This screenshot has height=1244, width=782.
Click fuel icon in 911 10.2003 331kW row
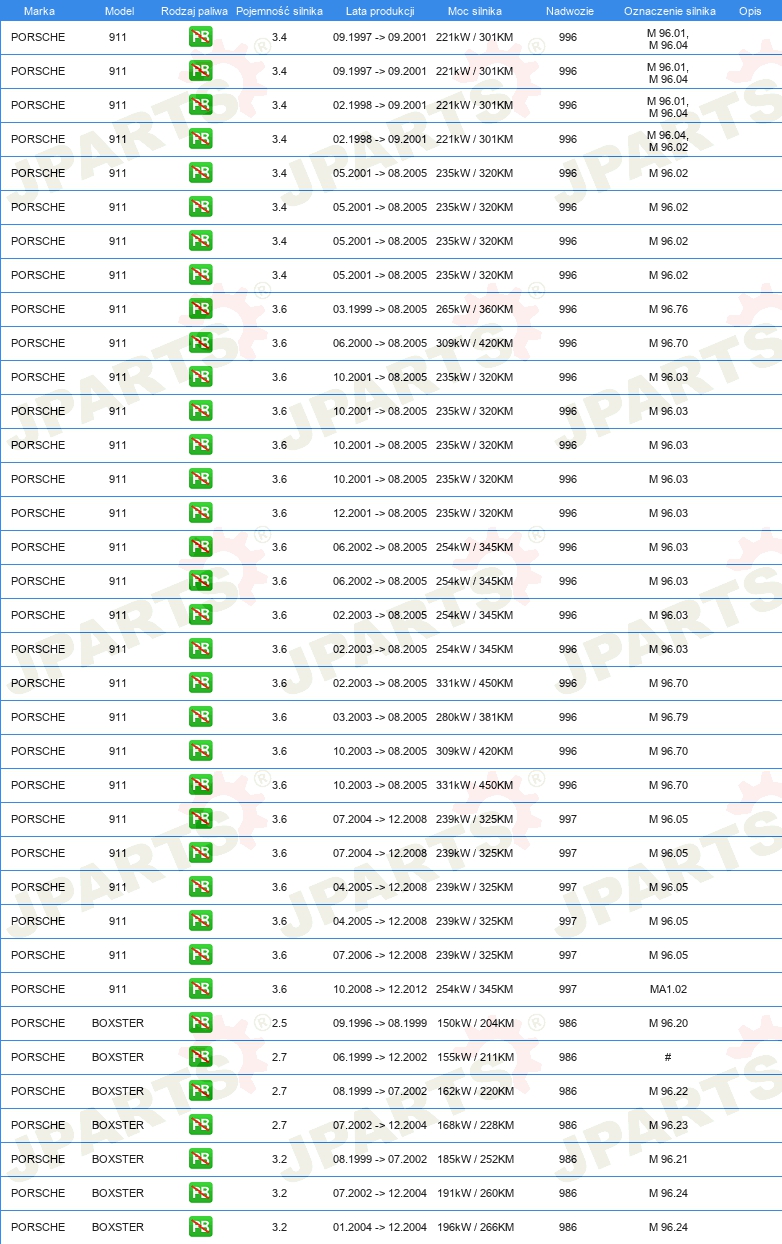(x=200, y=785)
